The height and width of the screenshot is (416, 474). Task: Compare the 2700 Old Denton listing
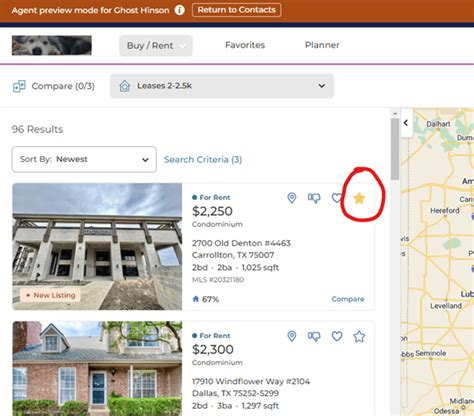[348, 299]
